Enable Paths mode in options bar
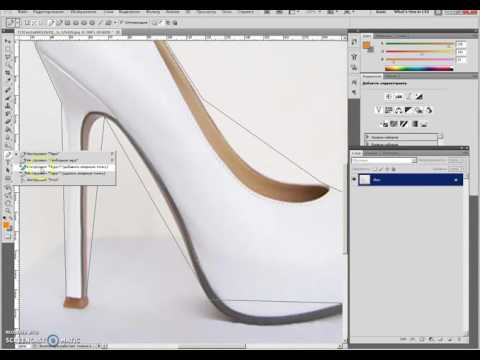This screenshot has height=360, width=480. (x=35, y=23)
